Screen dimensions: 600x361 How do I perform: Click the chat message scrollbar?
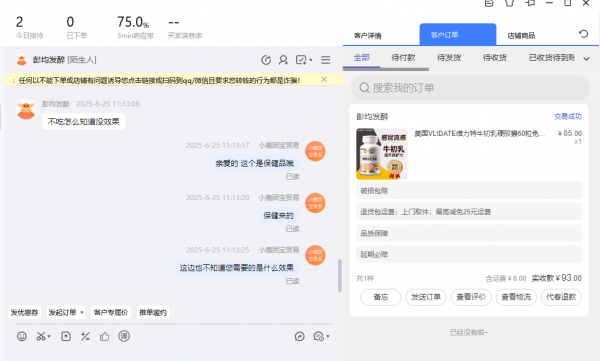[x=339, y=276]
